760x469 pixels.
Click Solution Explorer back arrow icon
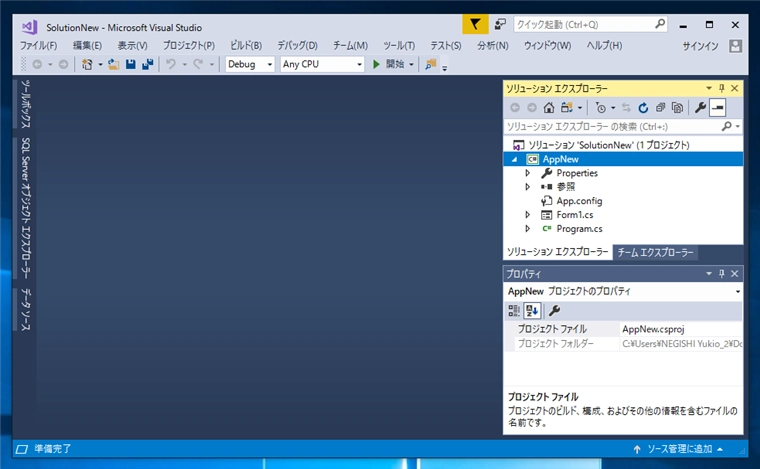click(x=515, y=108)
